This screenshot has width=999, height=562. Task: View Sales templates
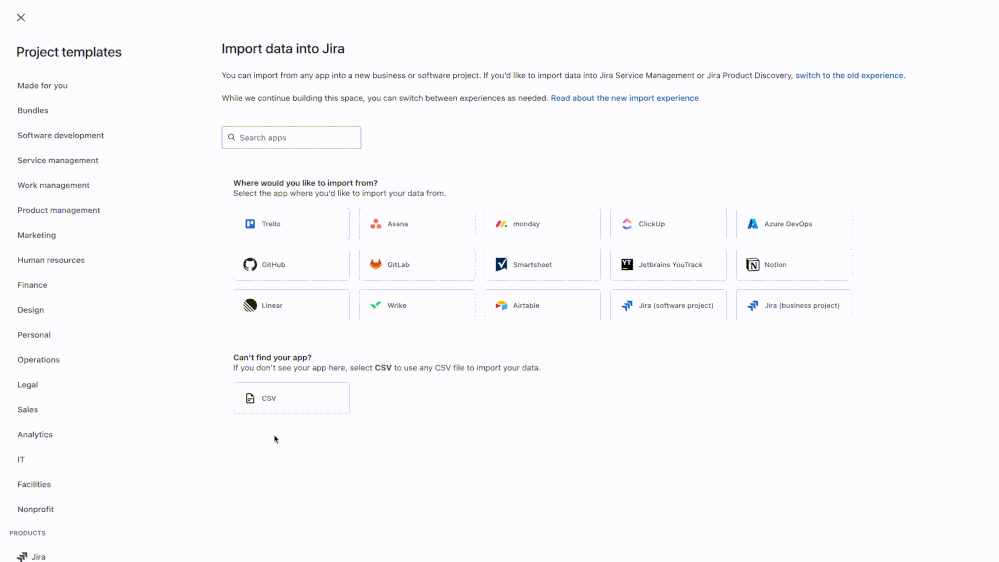point(27,410)
